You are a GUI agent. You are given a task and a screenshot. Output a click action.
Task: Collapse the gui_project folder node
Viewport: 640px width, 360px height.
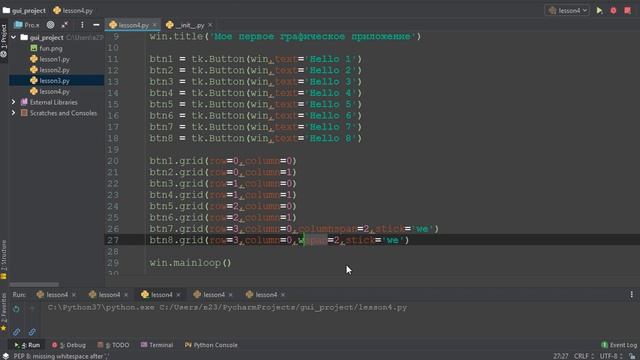[13, 37]
